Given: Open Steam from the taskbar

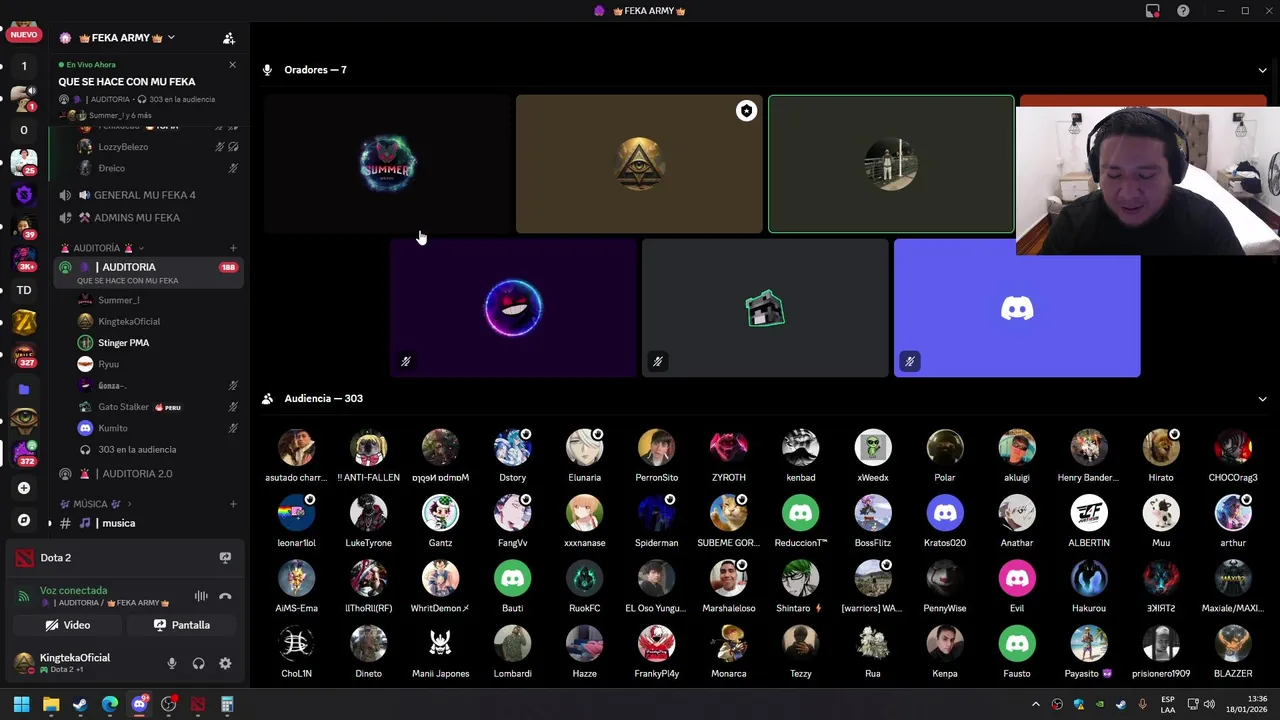Looking at the screenshot, I should tap(80, 705).
